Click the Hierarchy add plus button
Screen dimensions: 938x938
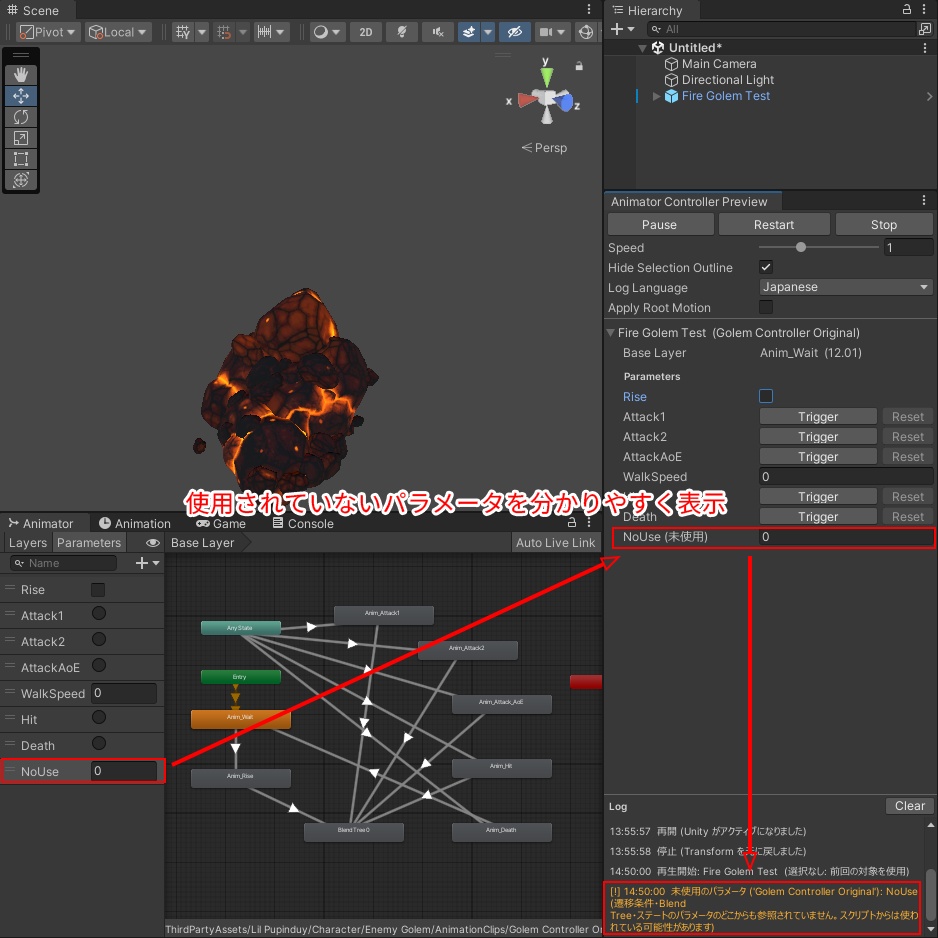[x=617, y=29]
